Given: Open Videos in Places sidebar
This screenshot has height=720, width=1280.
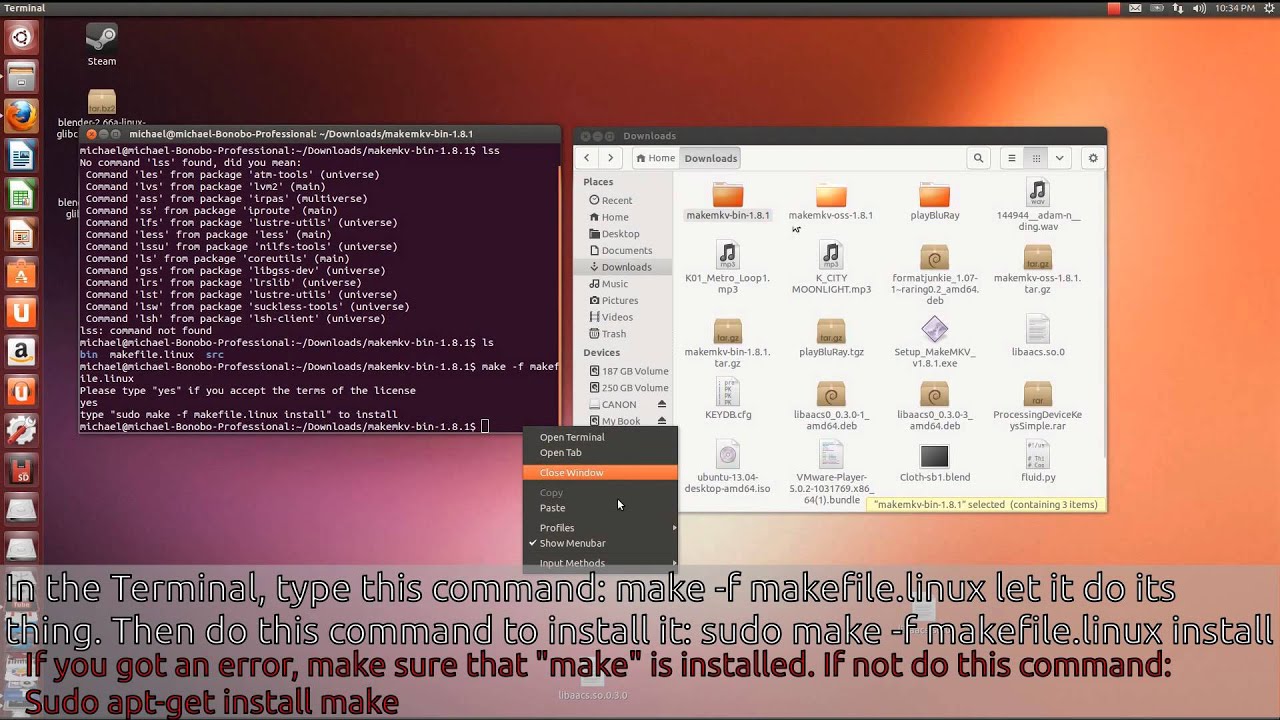Looking at the screenshot, I should (617, 317).
